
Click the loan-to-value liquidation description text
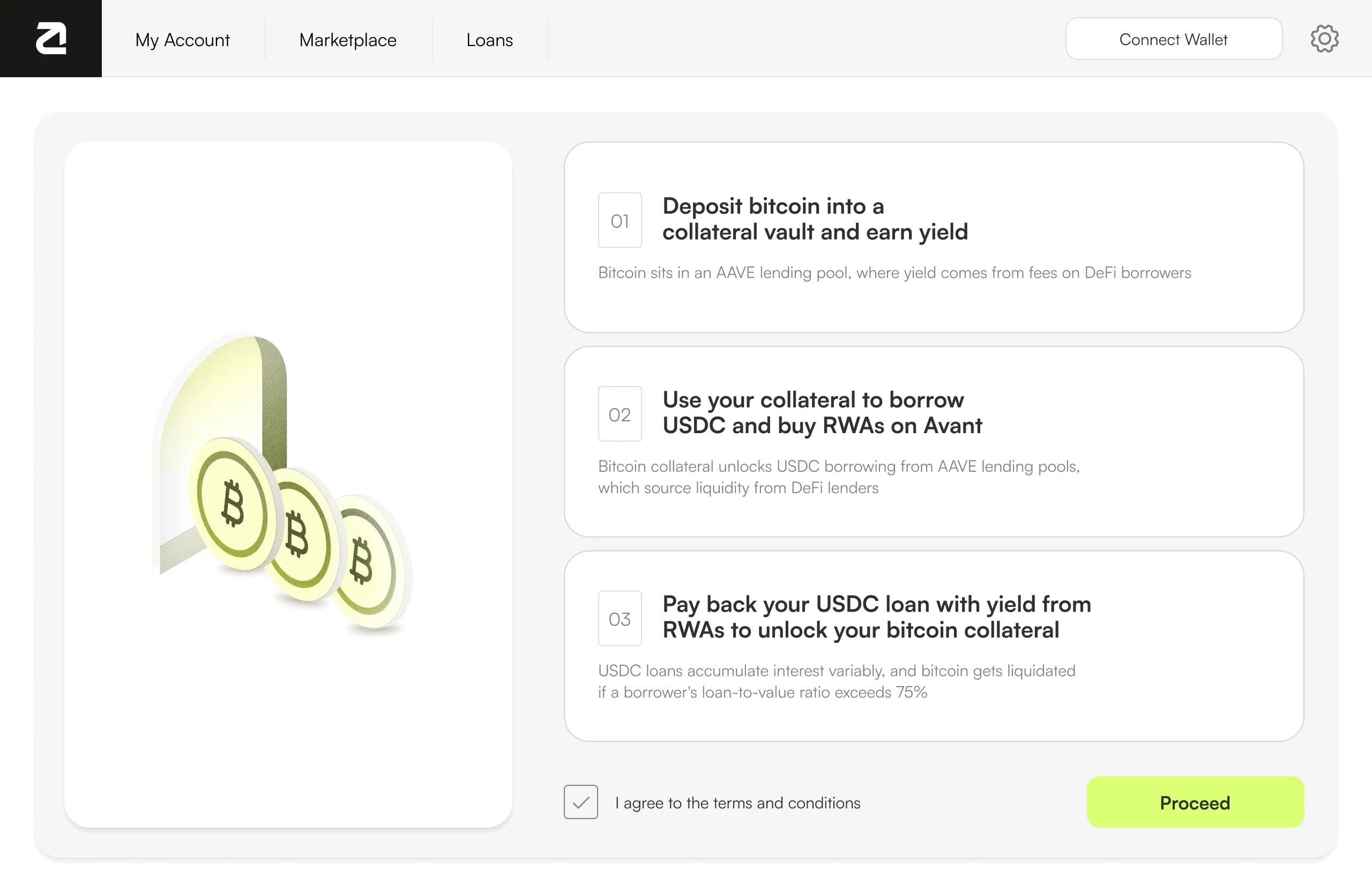tap(836, 681)
